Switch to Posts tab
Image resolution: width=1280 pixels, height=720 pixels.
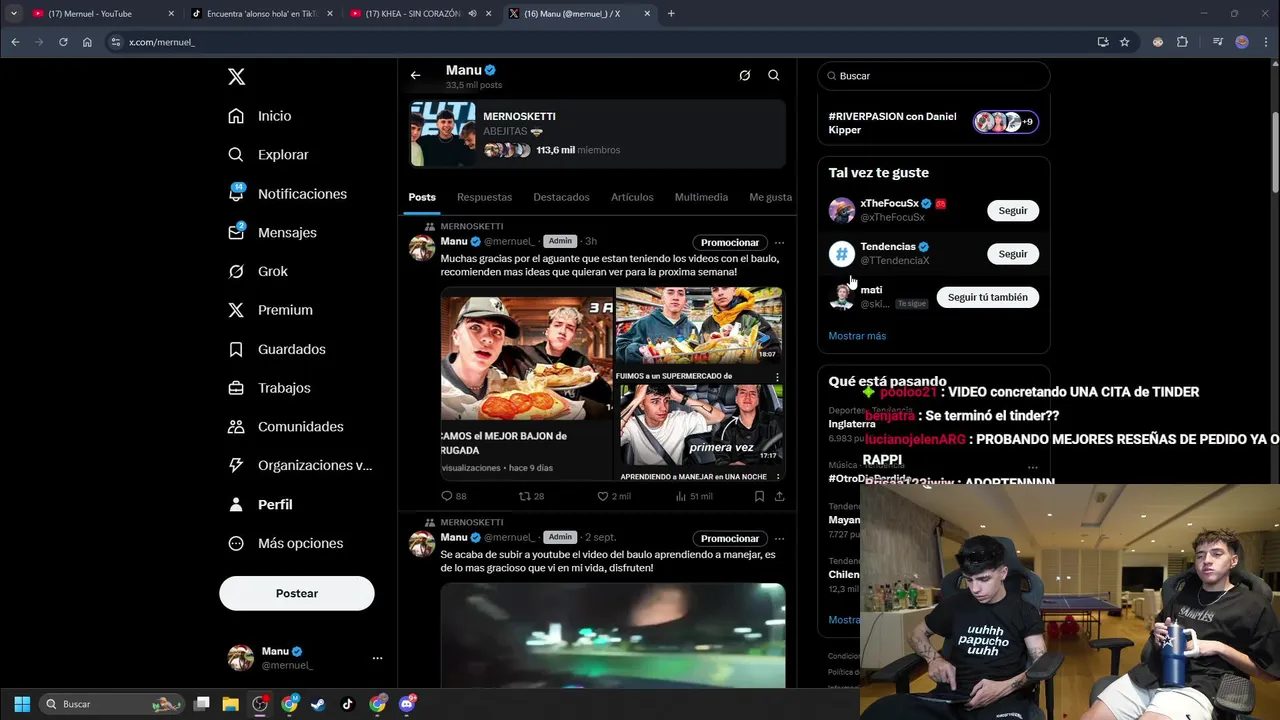422,197
